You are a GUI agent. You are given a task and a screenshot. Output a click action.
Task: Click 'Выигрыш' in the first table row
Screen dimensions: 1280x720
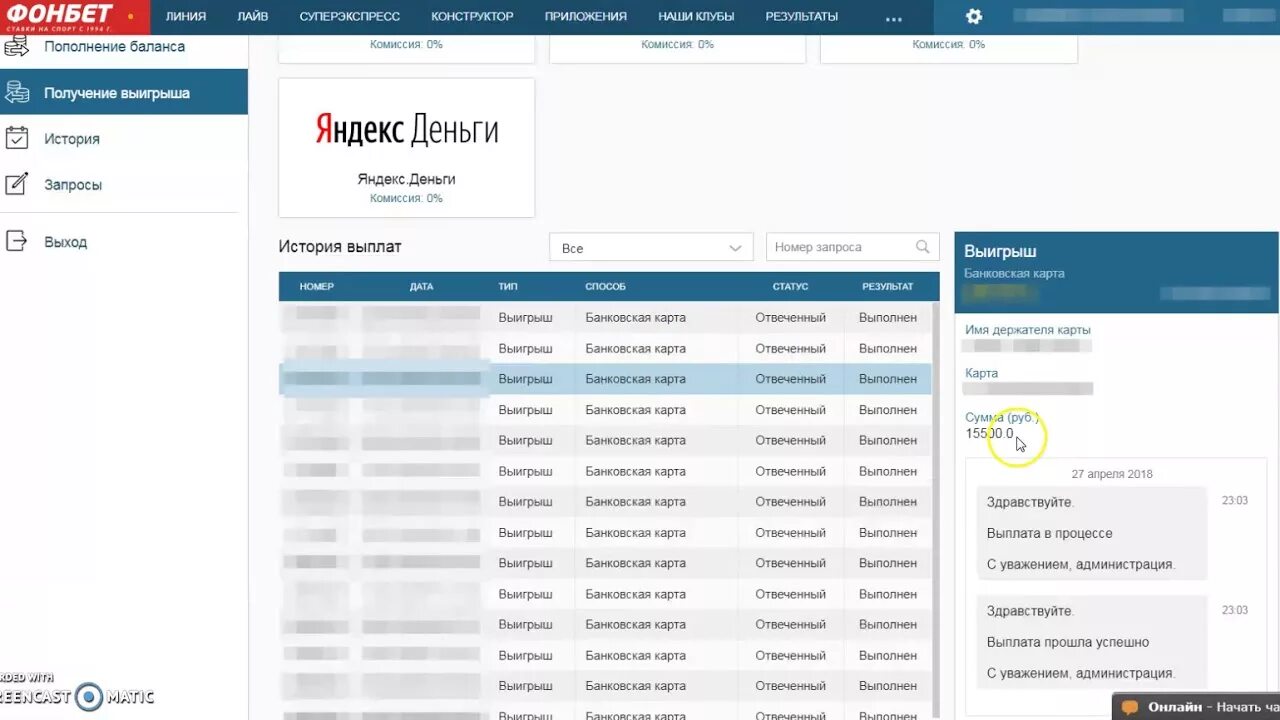(x=525, y=318)
